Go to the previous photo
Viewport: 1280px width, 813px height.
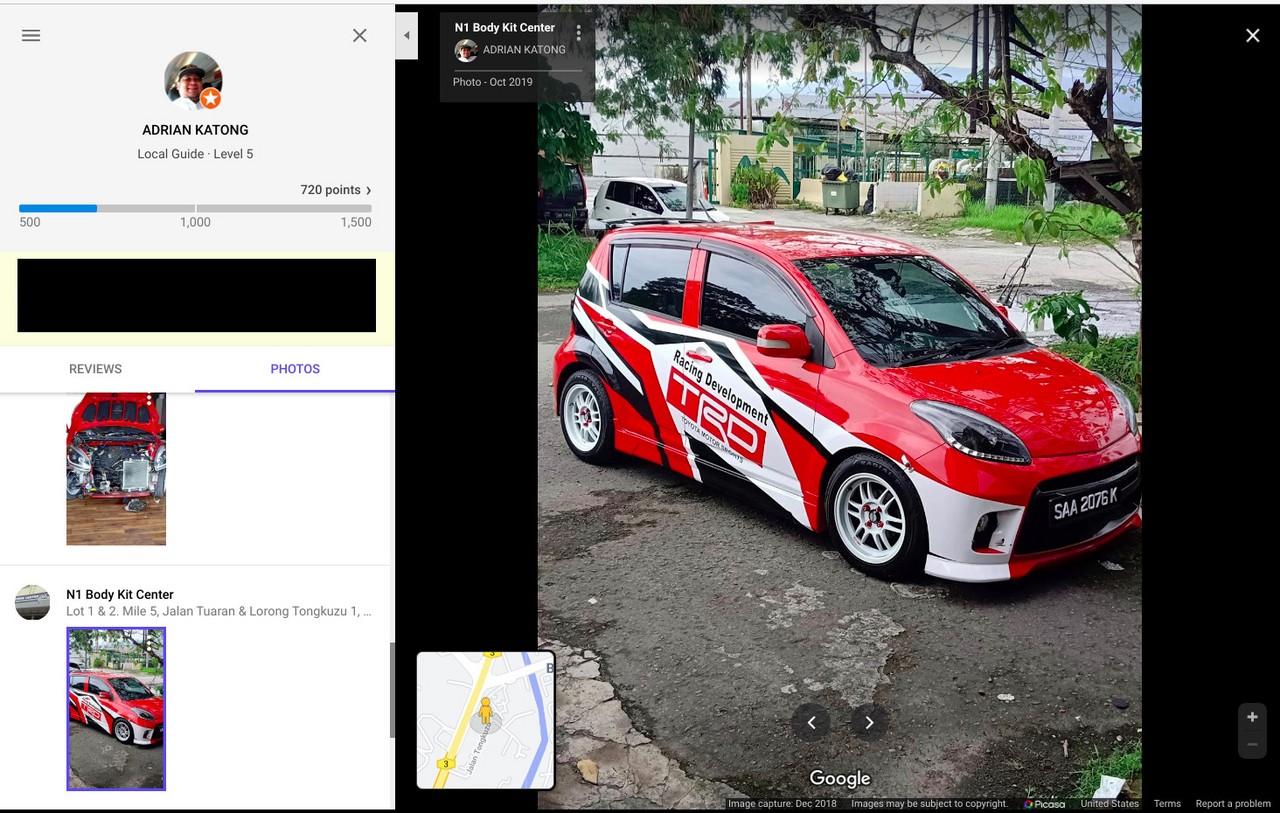[x=811, y=722]
